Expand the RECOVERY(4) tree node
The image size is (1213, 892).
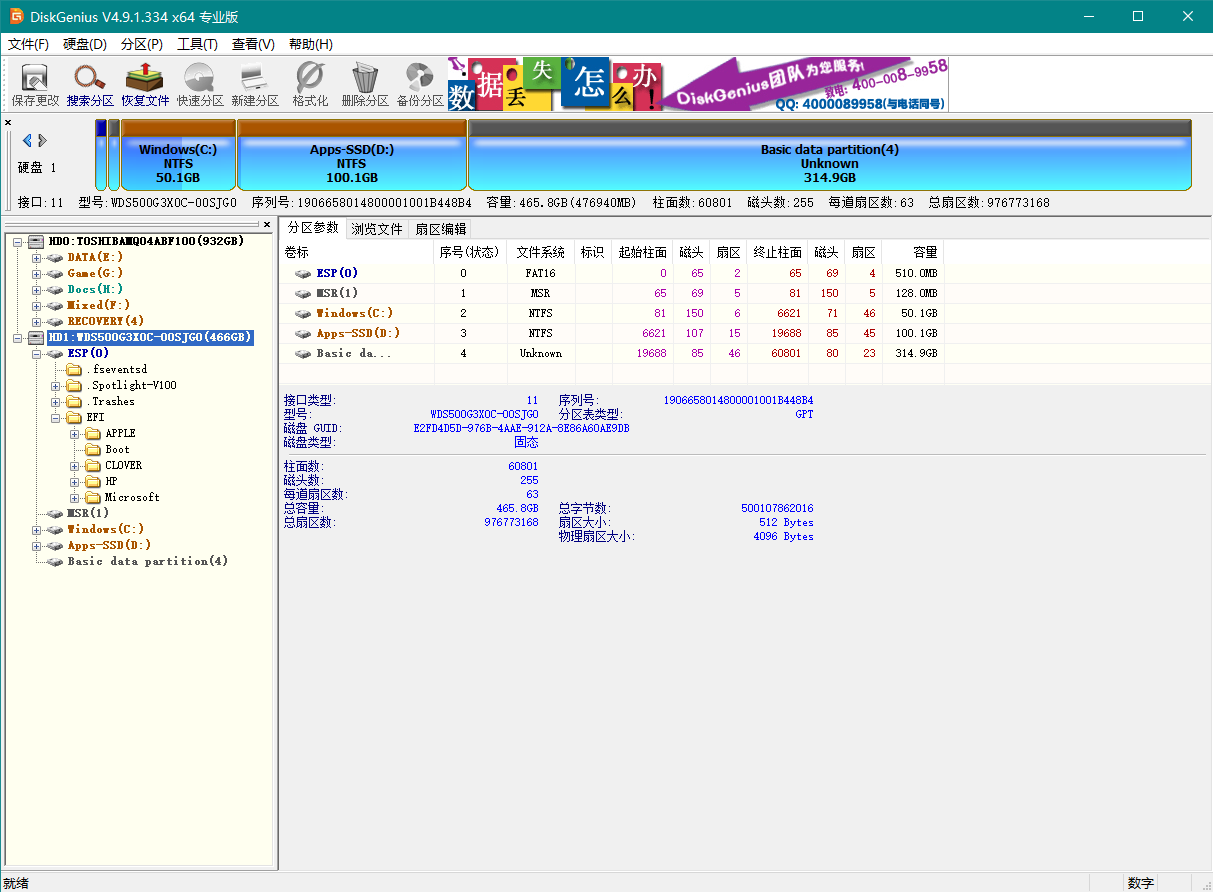pos(37,321)
